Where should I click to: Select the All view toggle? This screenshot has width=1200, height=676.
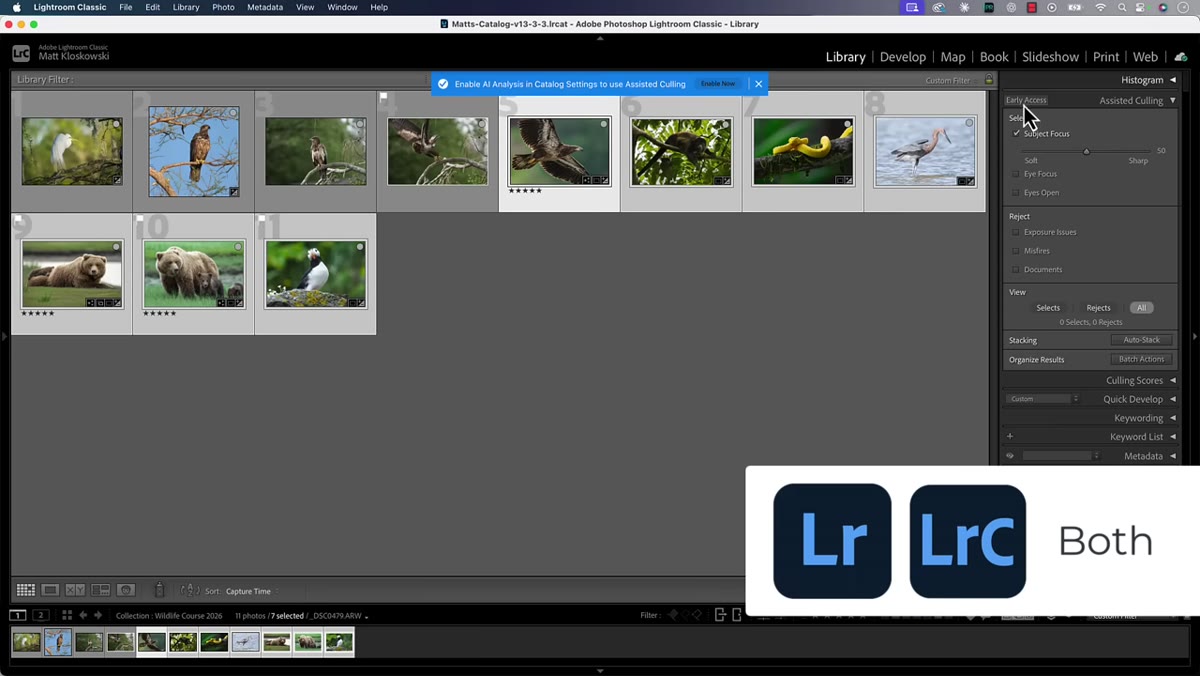point(1141,308)
